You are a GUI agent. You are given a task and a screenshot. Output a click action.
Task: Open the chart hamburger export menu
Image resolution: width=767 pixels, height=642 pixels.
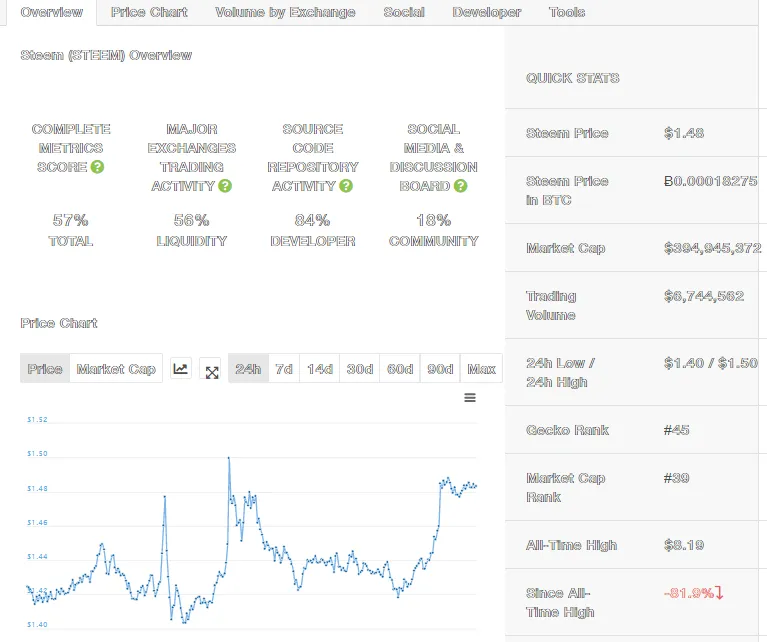click(470, 397)
